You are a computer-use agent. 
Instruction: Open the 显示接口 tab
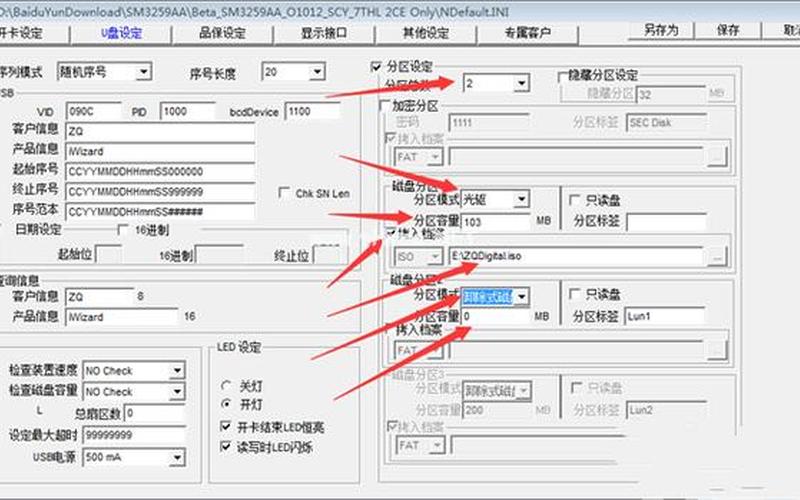point(324,33)
